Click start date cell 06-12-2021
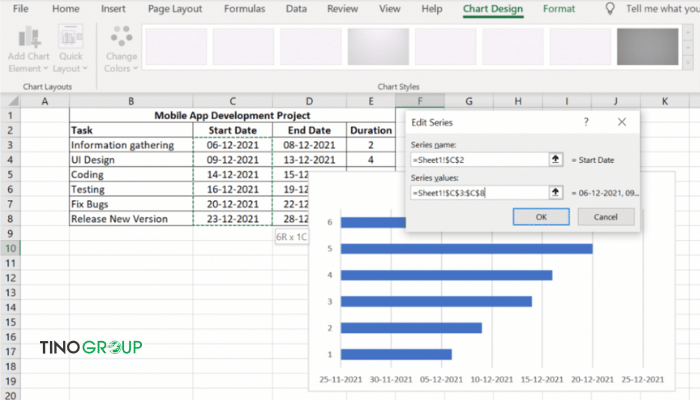The image size is (700, 400). click(232, 145)
